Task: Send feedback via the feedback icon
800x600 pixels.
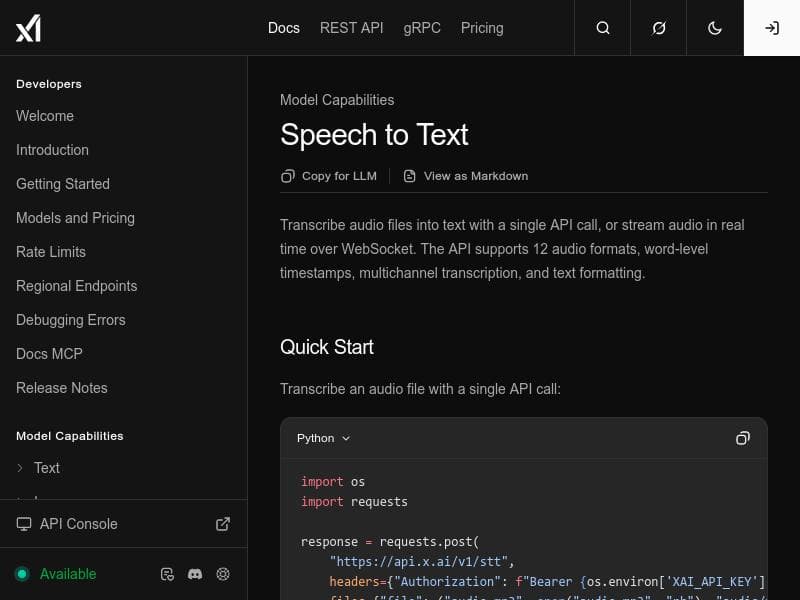Action: coord(167,574)
